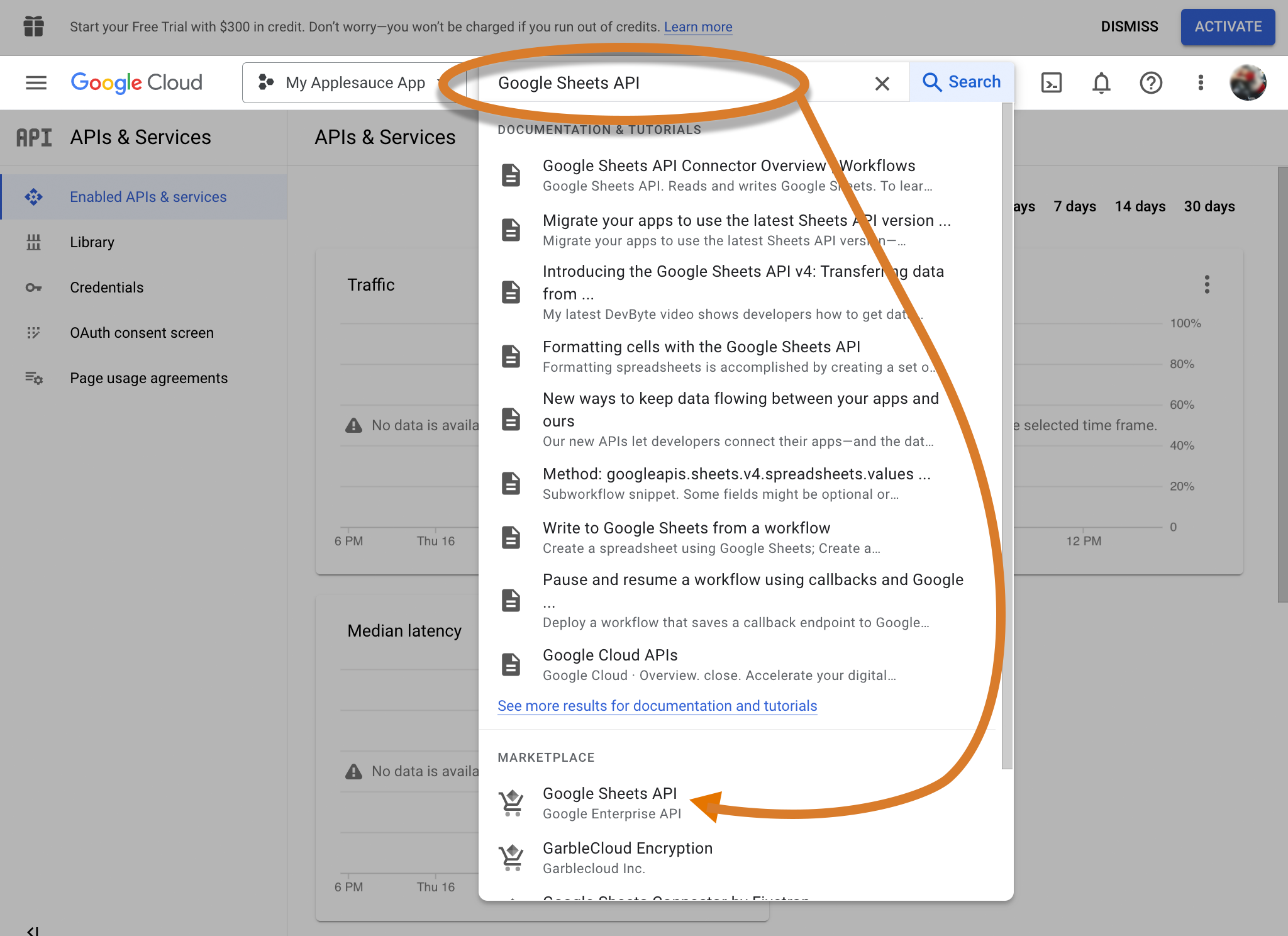The width and height of the screenshot is (1288, 936).
Task: Collapse the left sidebar panel
Action: pyautogui.click(x=33, y=930)
